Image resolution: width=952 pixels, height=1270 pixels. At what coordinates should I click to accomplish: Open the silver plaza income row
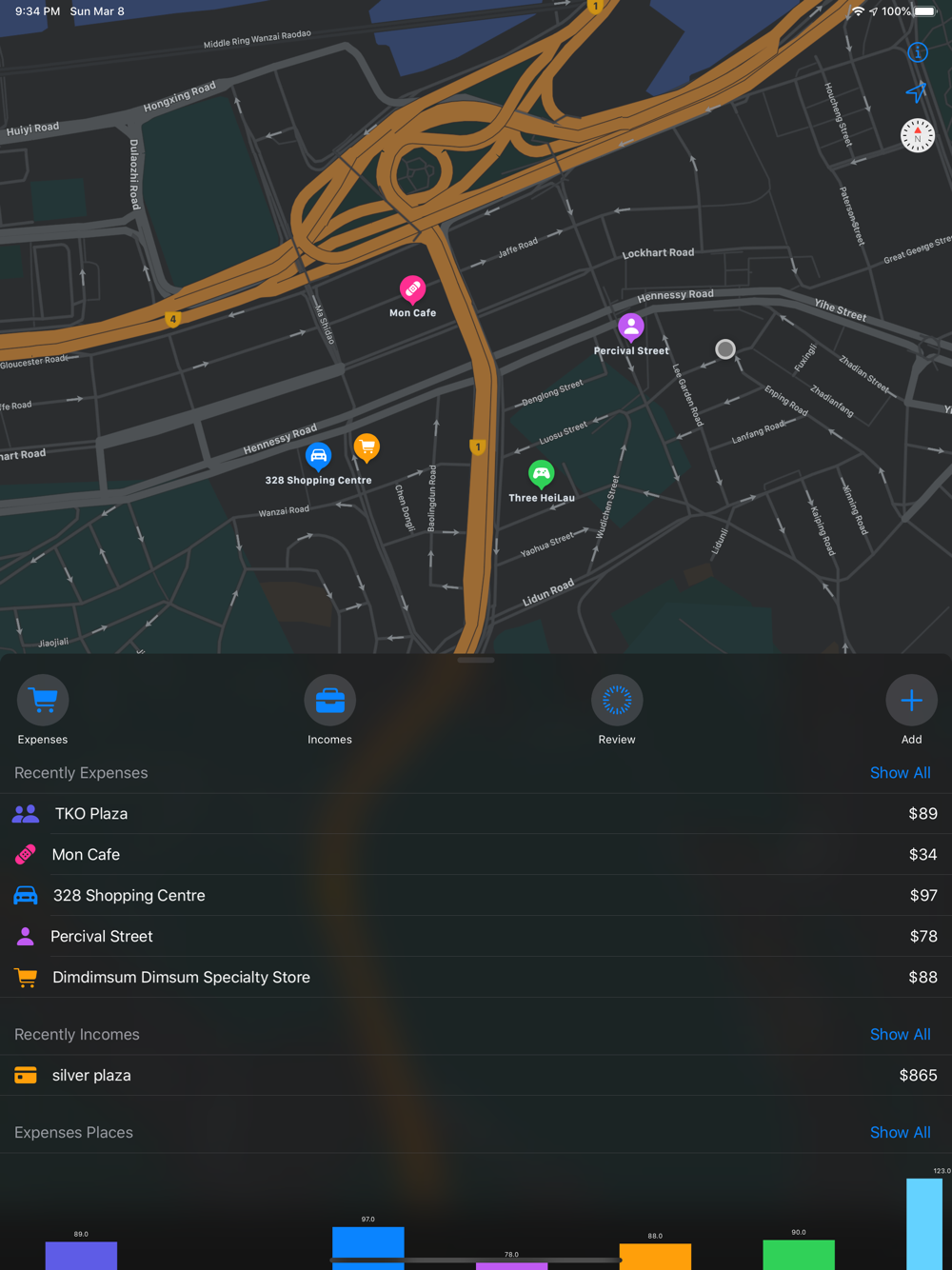[x=476, y=1076]
